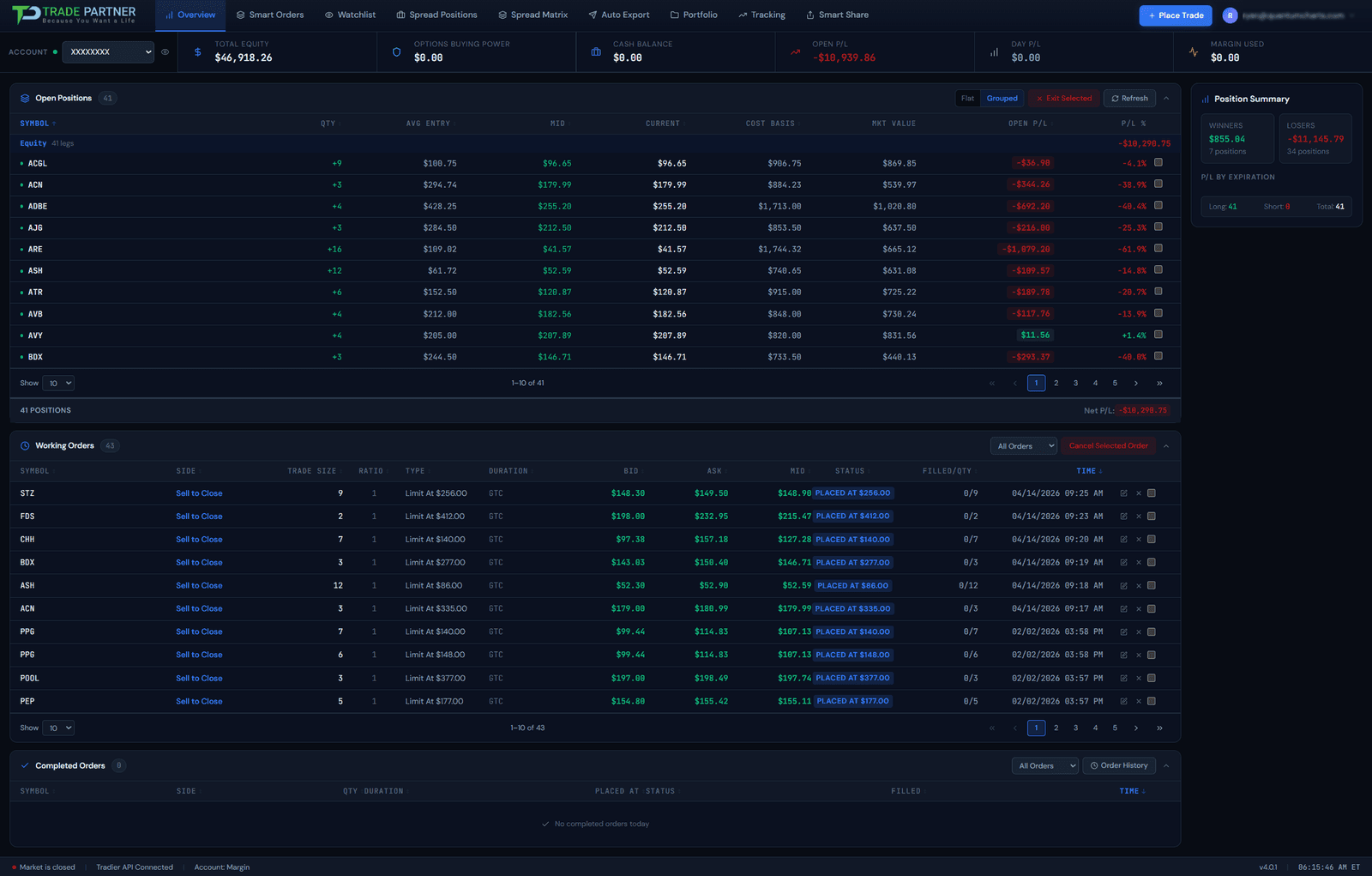Open Open Positions Show rows dropdown

coord(60,384)
